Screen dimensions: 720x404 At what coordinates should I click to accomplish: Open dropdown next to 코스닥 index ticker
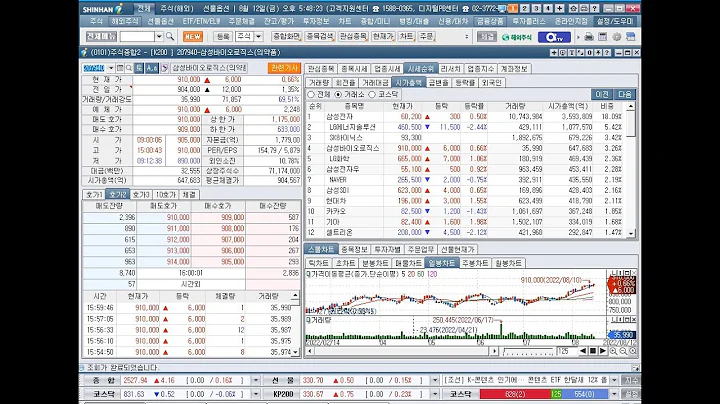click(256, 394)
